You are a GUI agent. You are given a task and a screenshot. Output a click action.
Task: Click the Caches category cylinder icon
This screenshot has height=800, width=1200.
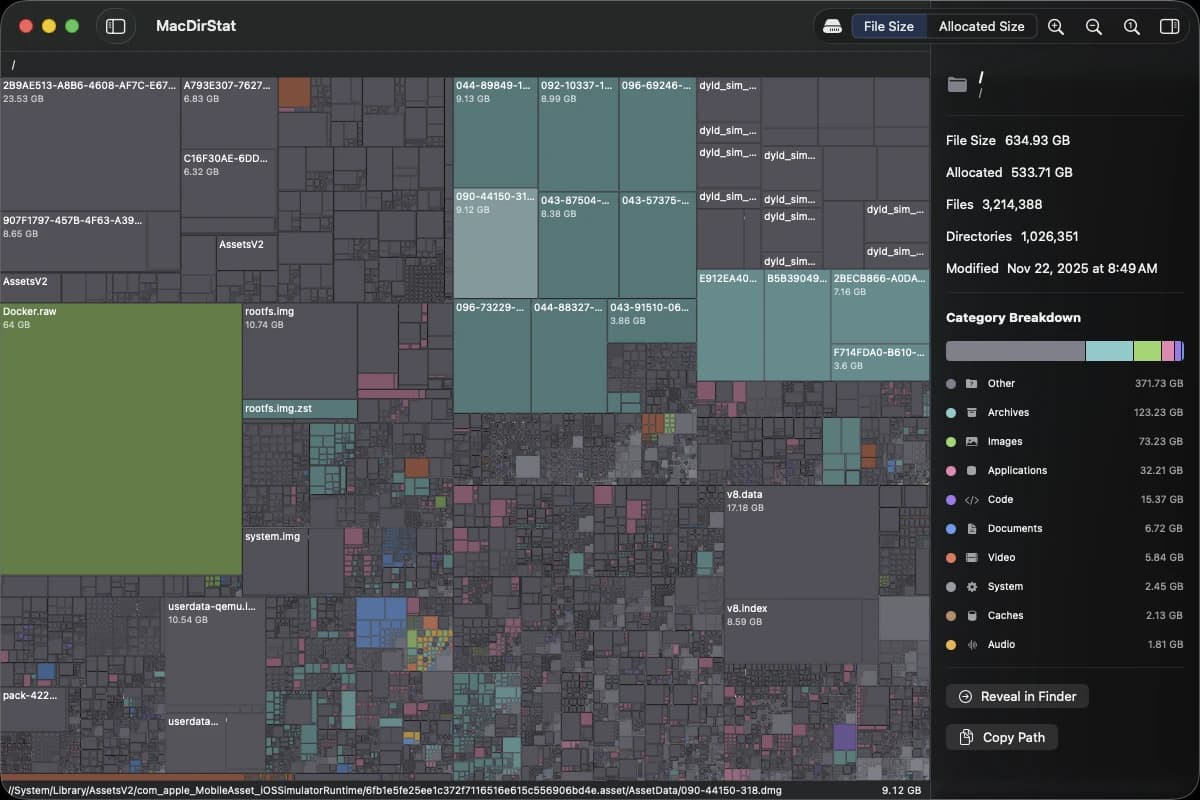(x=971, y=616)
